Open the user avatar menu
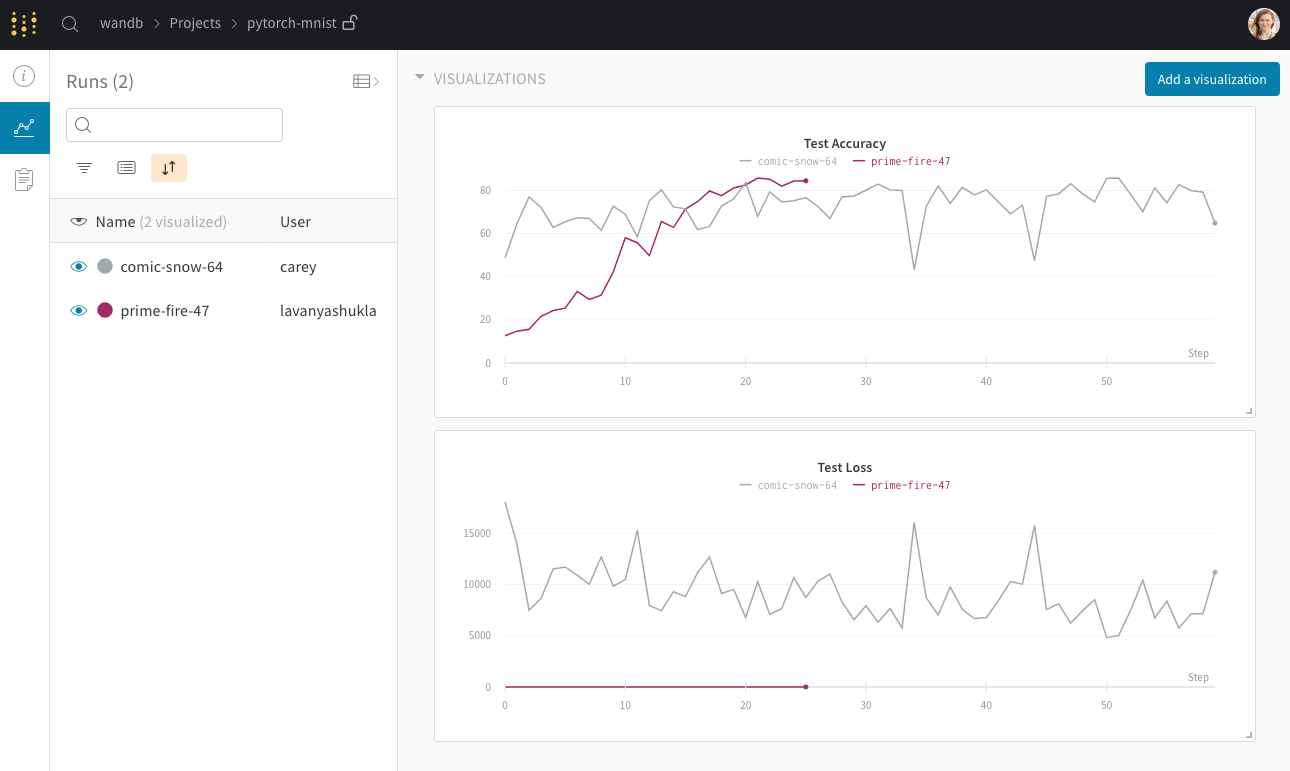Image resolution: width=1290 pixels, height=771 pixels. pyautogui.click(x=1264, y=24)
